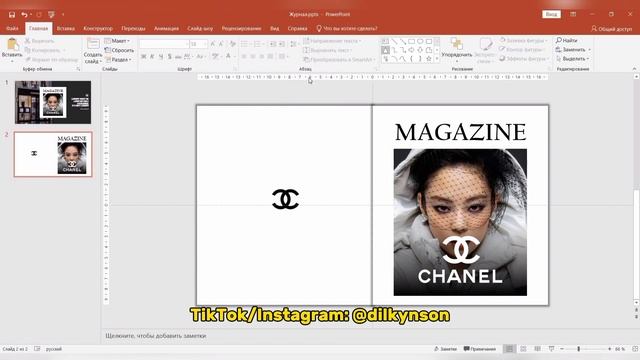Open the font name combo box
The height and width of the screenshot is (360, 640).
pyautogui.click(x=164, y=44)
